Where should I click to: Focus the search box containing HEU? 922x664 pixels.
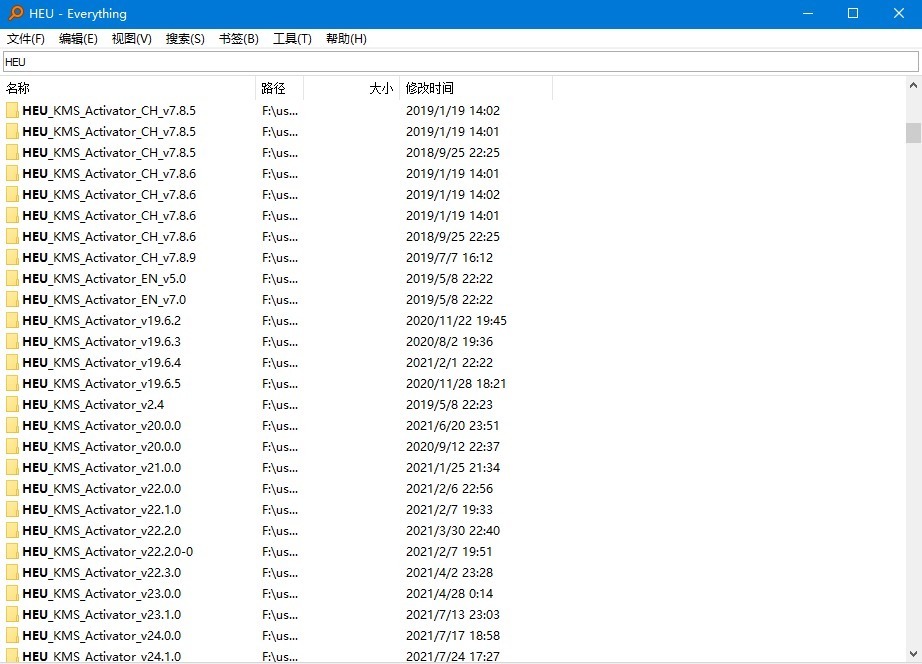click(x=460, y=62)
